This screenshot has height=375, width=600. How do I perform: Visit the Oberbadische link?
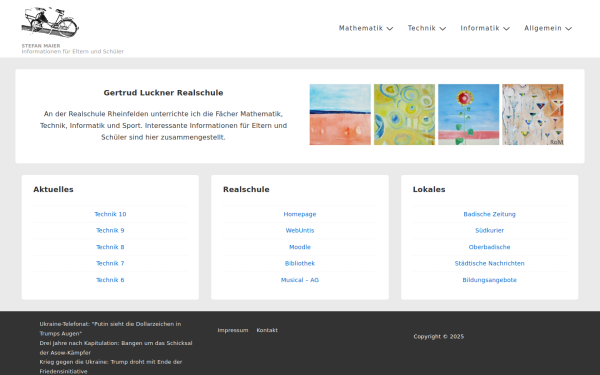click(489, 247)
